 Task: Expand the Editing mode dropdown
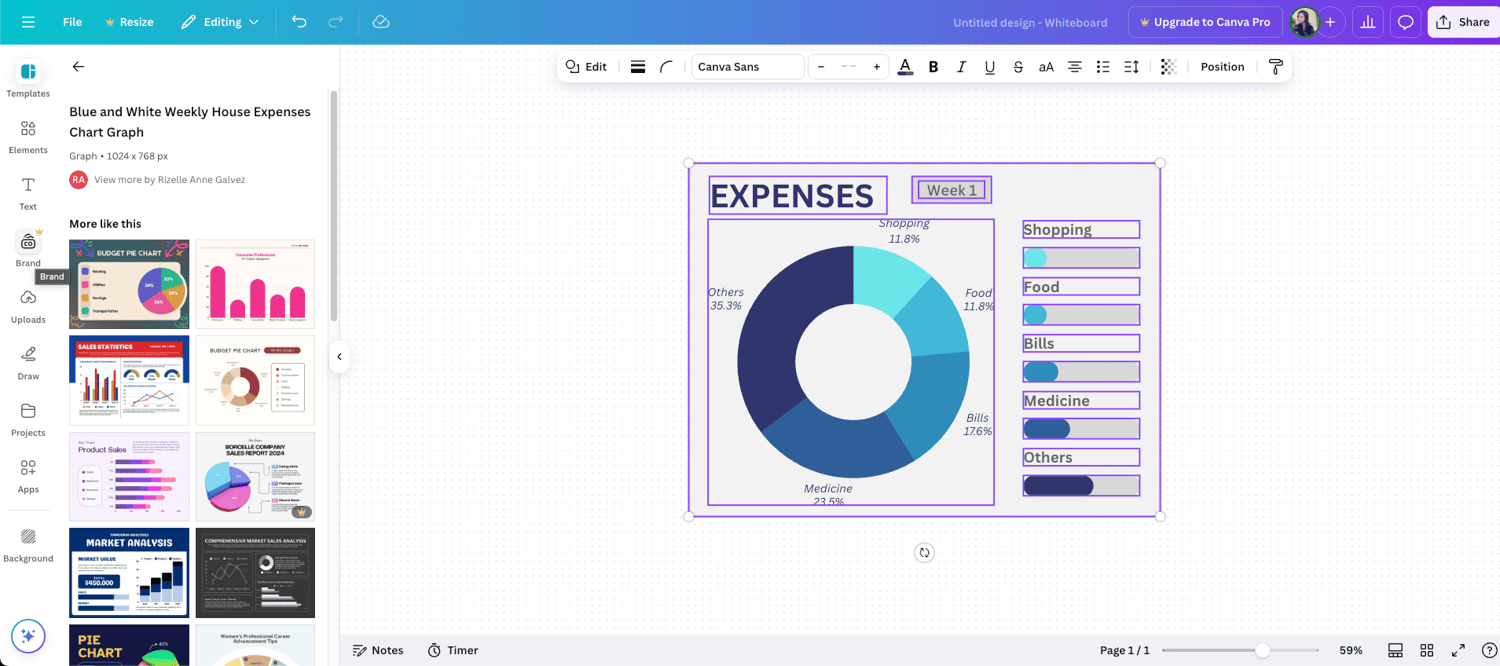coord(220,22)
